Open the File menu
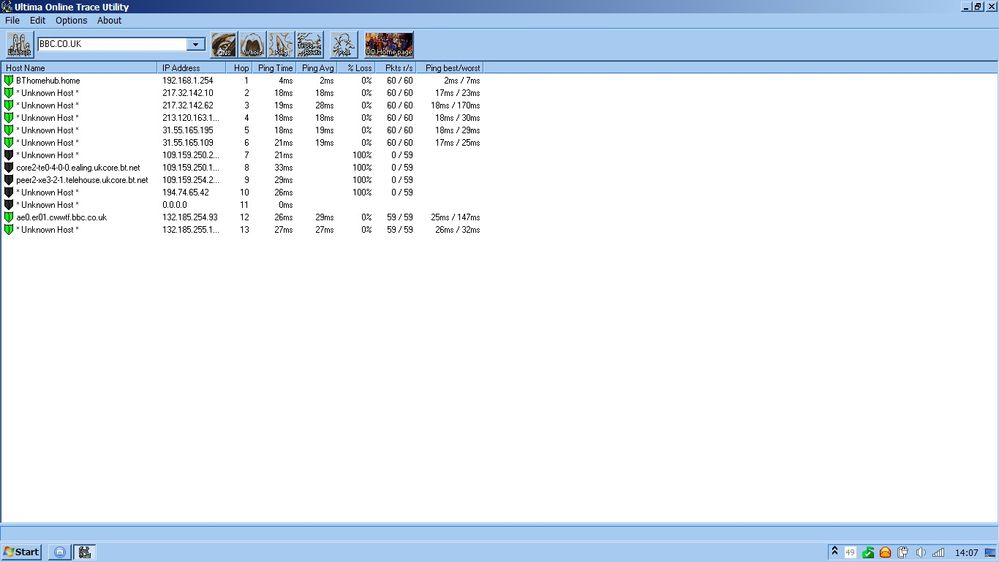Viewport: 999px width, 562px height. pyautogui.click(x=12, y=20)
